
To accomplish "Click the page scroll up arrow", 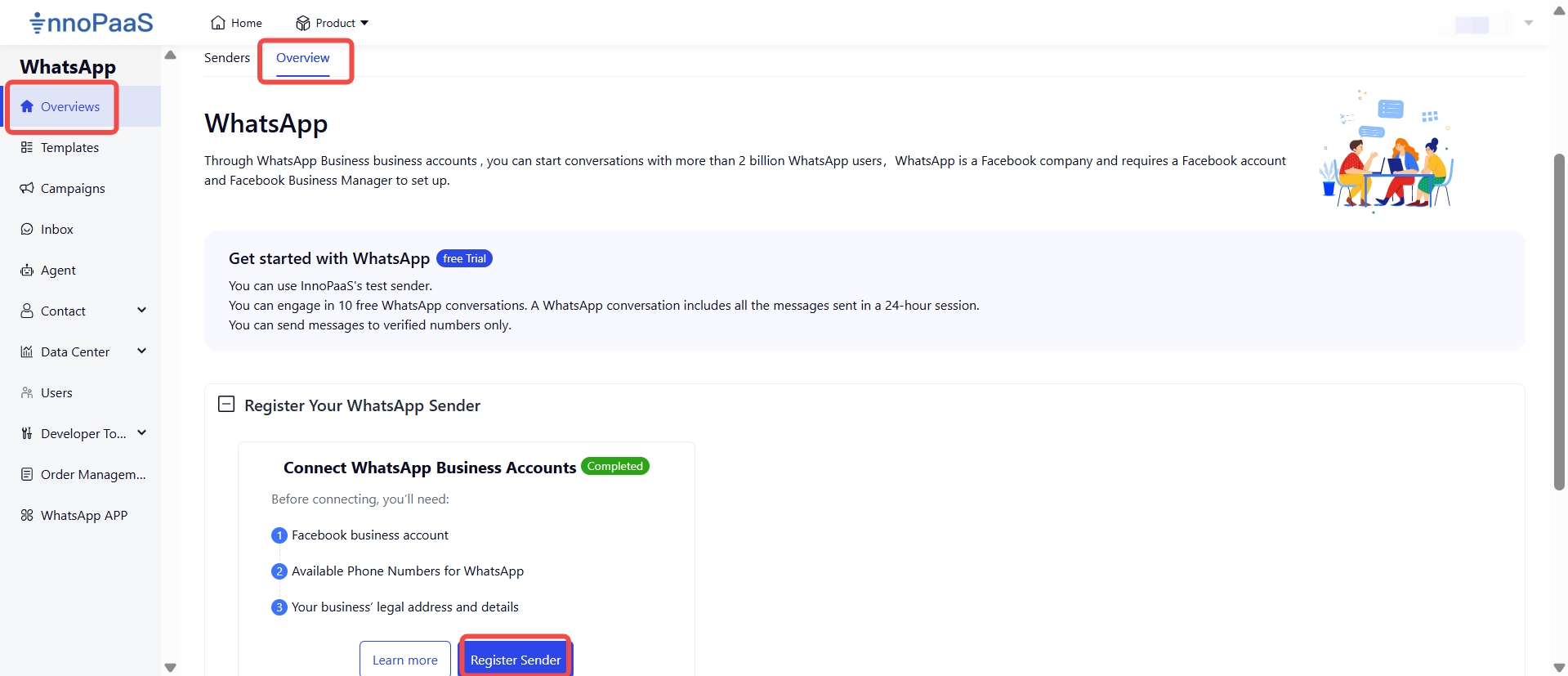I will click(x=1559, y=11).
